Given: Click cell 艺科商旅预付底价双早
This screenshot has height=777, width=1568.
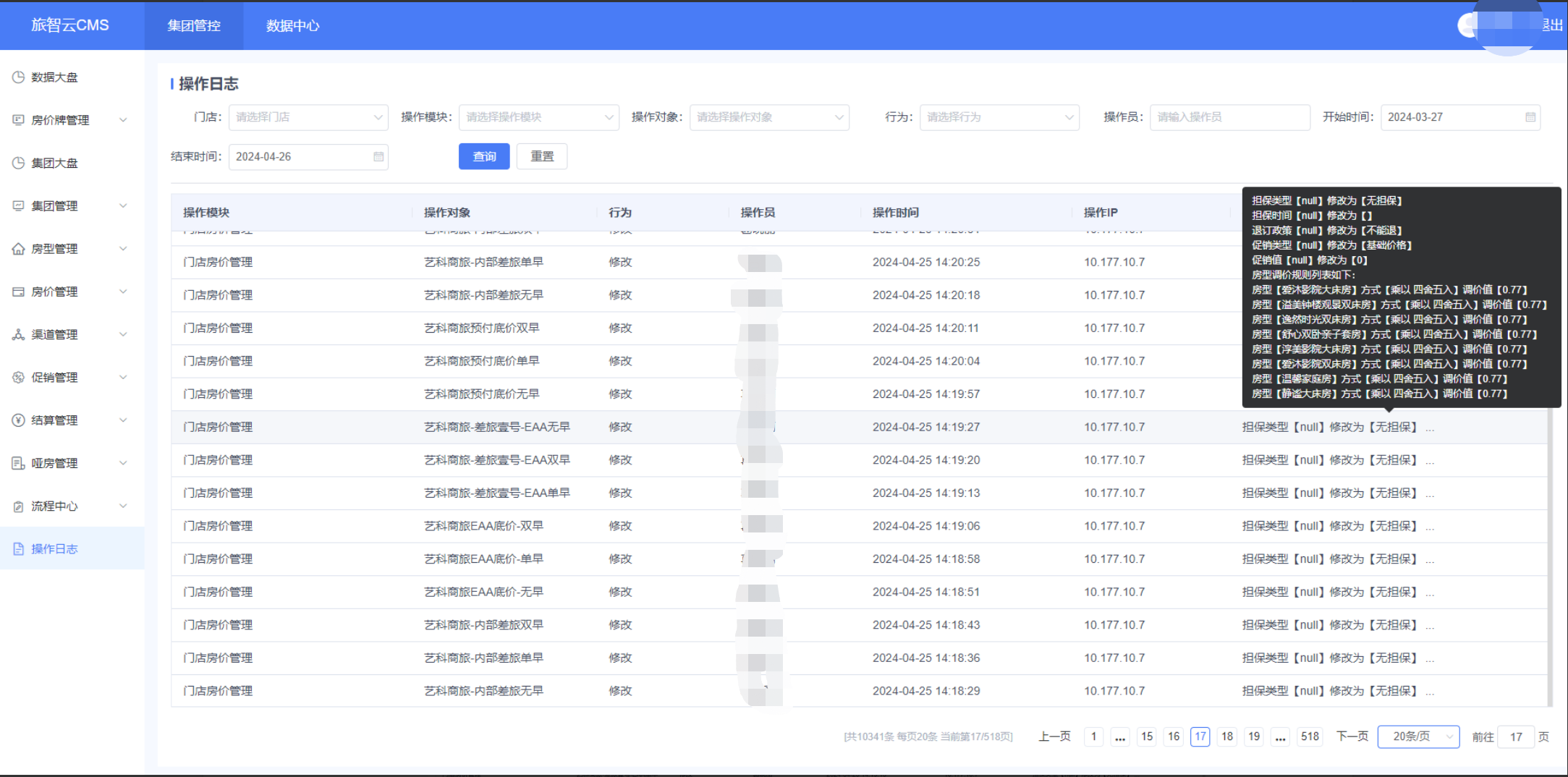Looking at the screenshot, I should click(481, 328).
